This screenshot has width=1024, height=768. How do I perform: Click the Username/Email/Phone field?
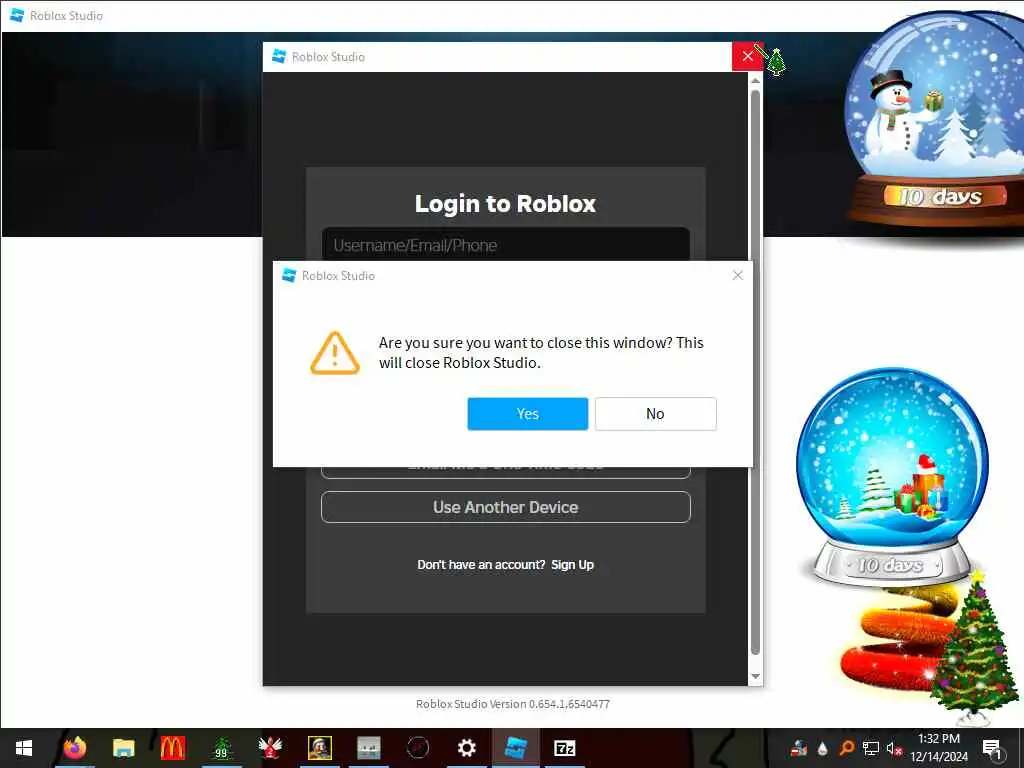(x=505, y=245)
